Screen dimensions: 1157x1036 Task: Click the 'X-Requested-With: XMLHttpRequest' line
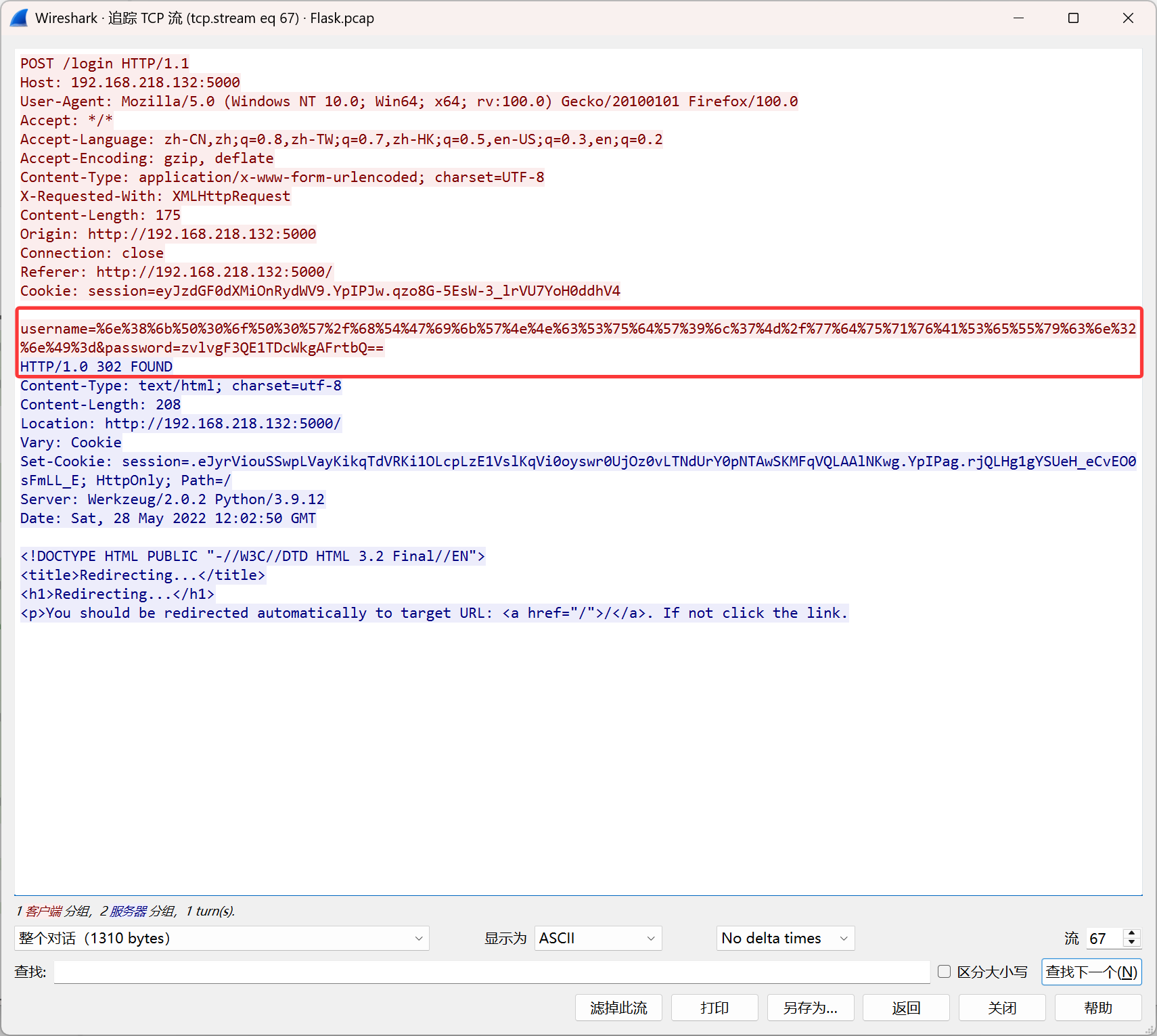(x=155, y=196)
